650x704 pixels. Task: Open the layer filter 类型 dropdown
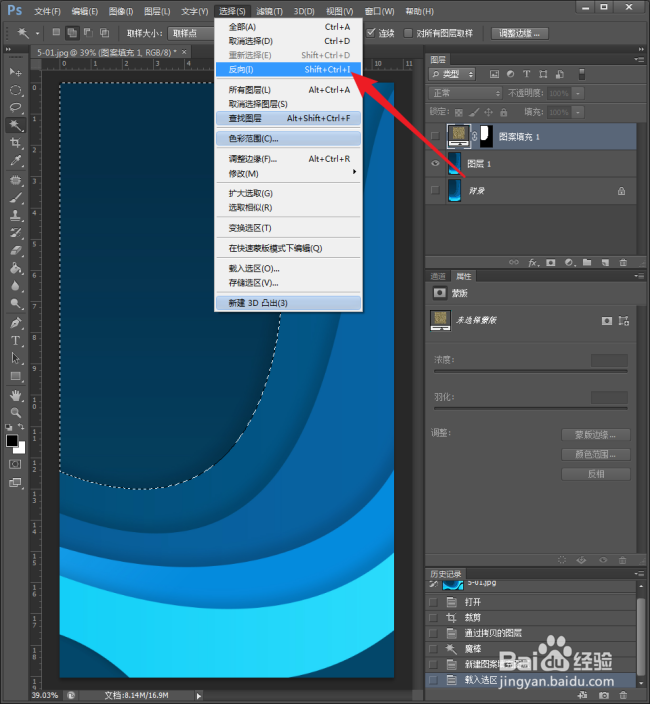(x=452, y=74)
